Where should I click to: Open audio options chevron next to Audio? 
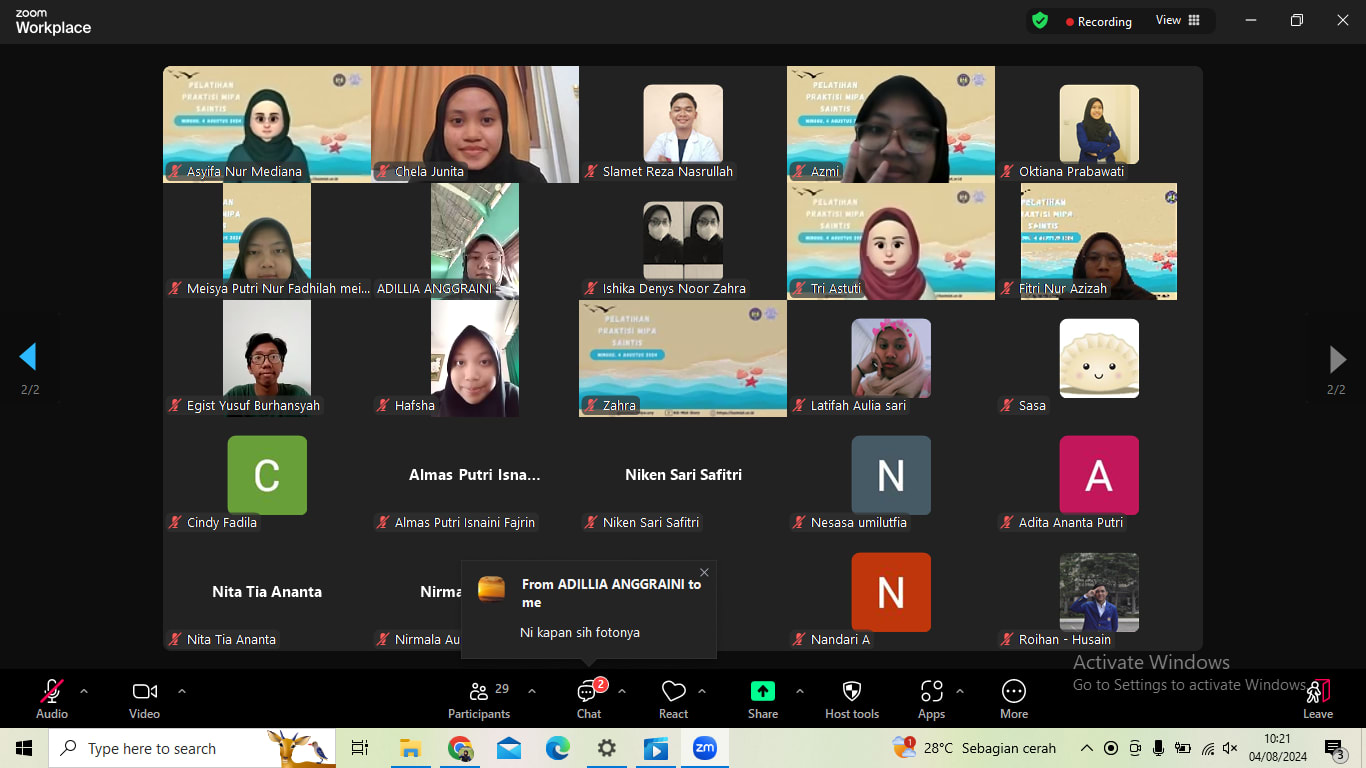click(x=84, y=691)
